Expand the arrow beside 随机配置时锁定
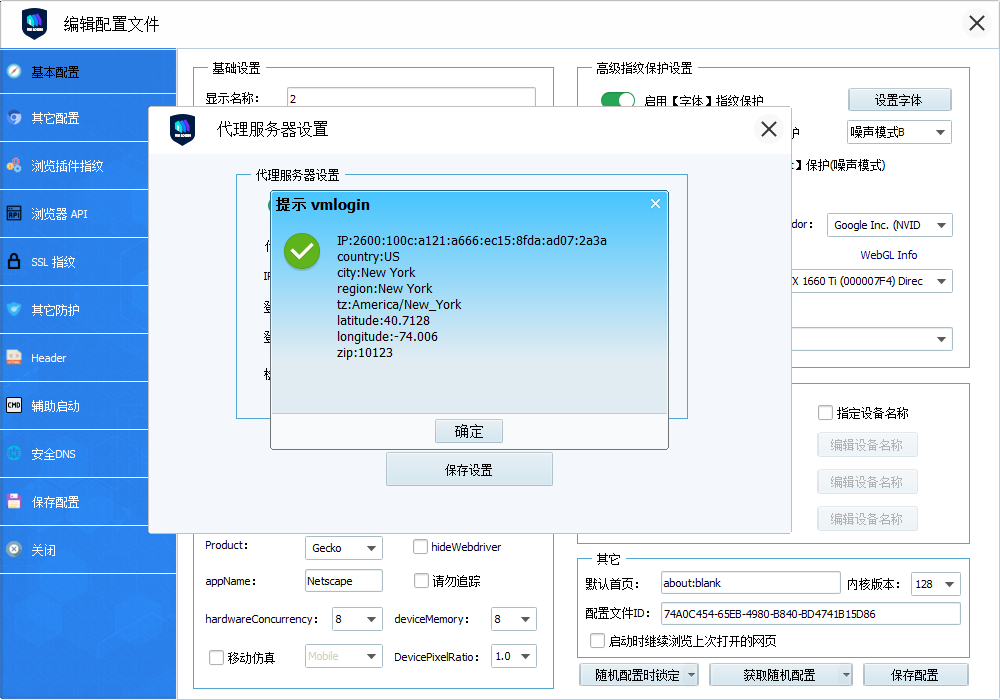Viewport: 1000px width, 700px height. [692, 674]
